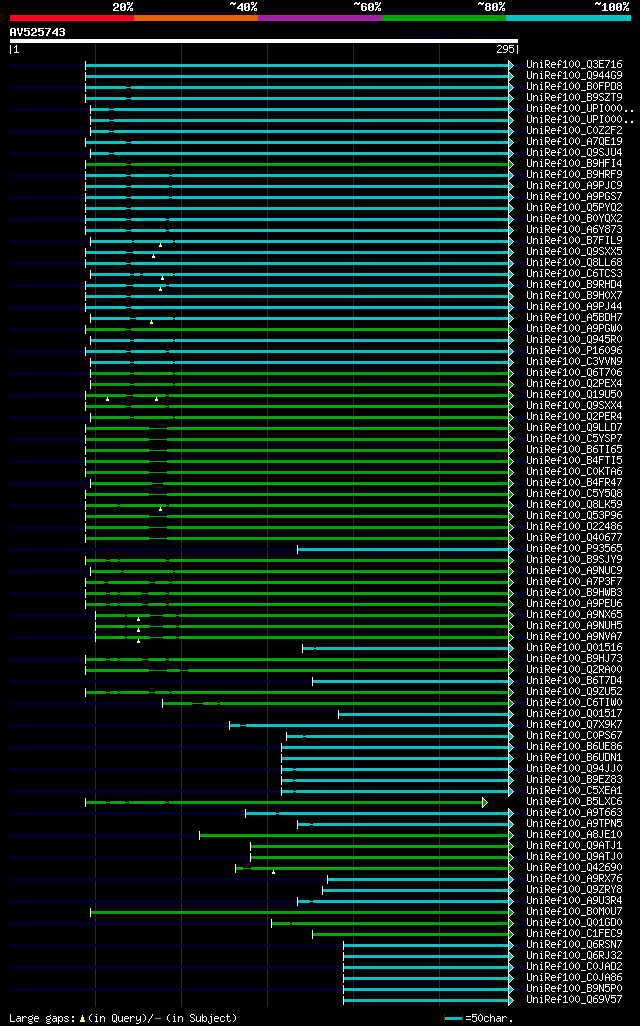Select label UniRef100_A8JE10
This screenshot has height=1026, width=640.
tap(575, 834)
